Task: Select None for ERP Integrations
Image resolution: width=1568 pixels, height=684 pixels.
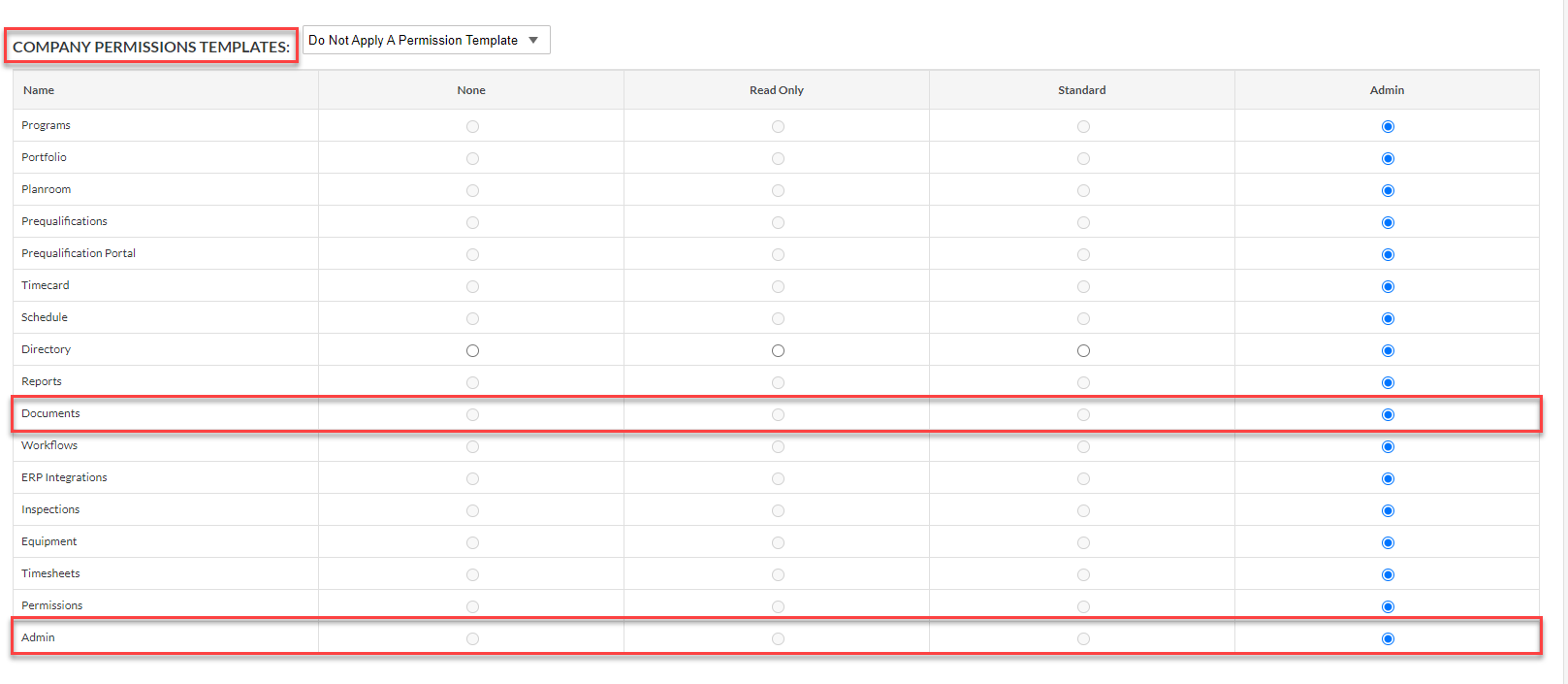Action: pos(472,478)
